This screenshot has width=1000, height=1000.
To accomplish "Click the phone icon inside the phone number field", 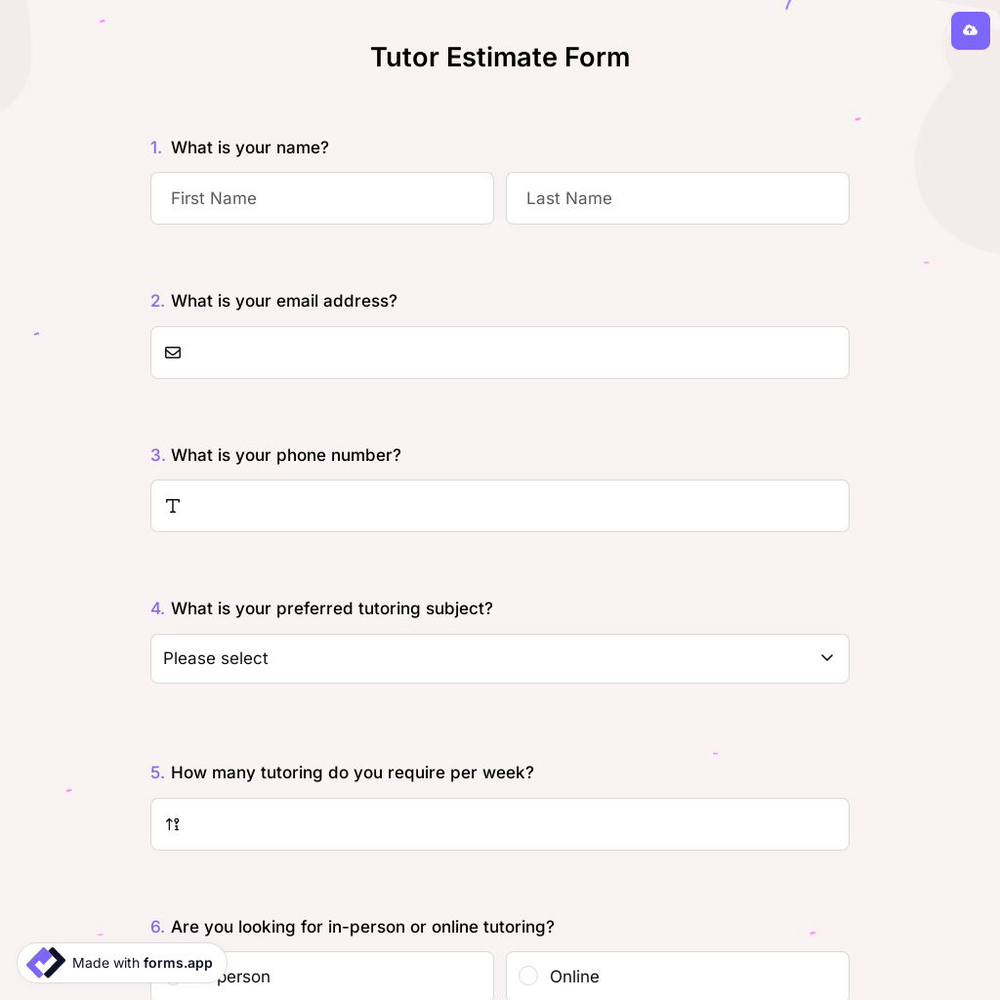I will point(173,506).
